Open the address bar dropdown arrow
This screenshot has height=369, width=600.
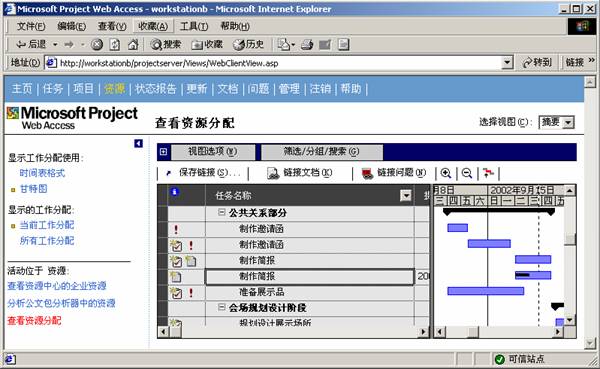pyautogui.click(x=507, y=62)
